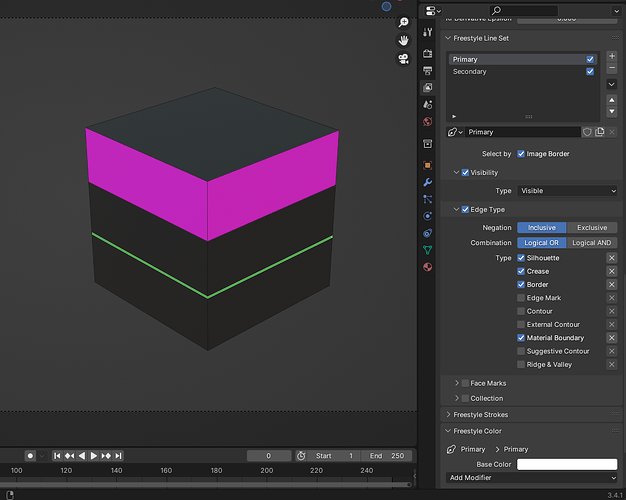Enable the Contour edge type
The image size is (626, 500).
tap(521, 312)
